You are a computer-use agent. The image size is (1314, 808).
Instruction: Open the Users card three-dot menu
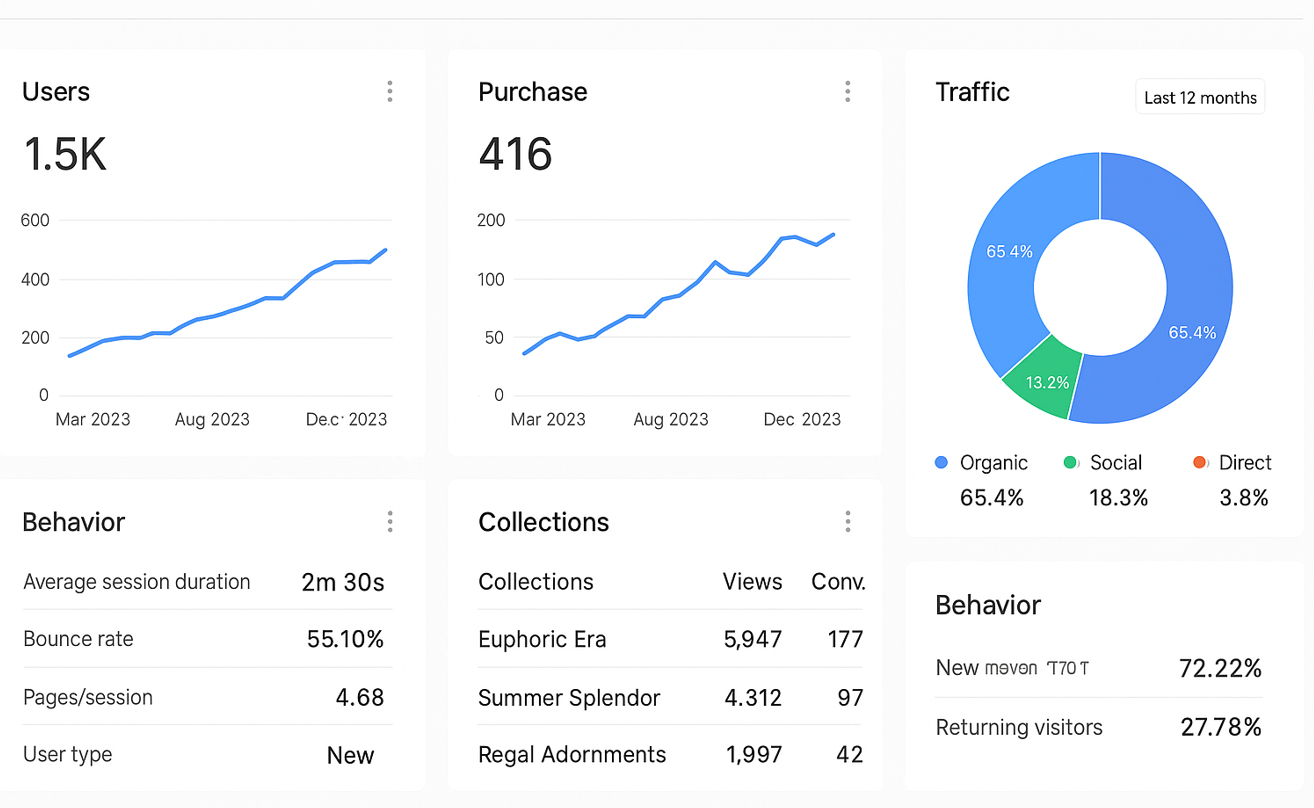click(390, 92)
